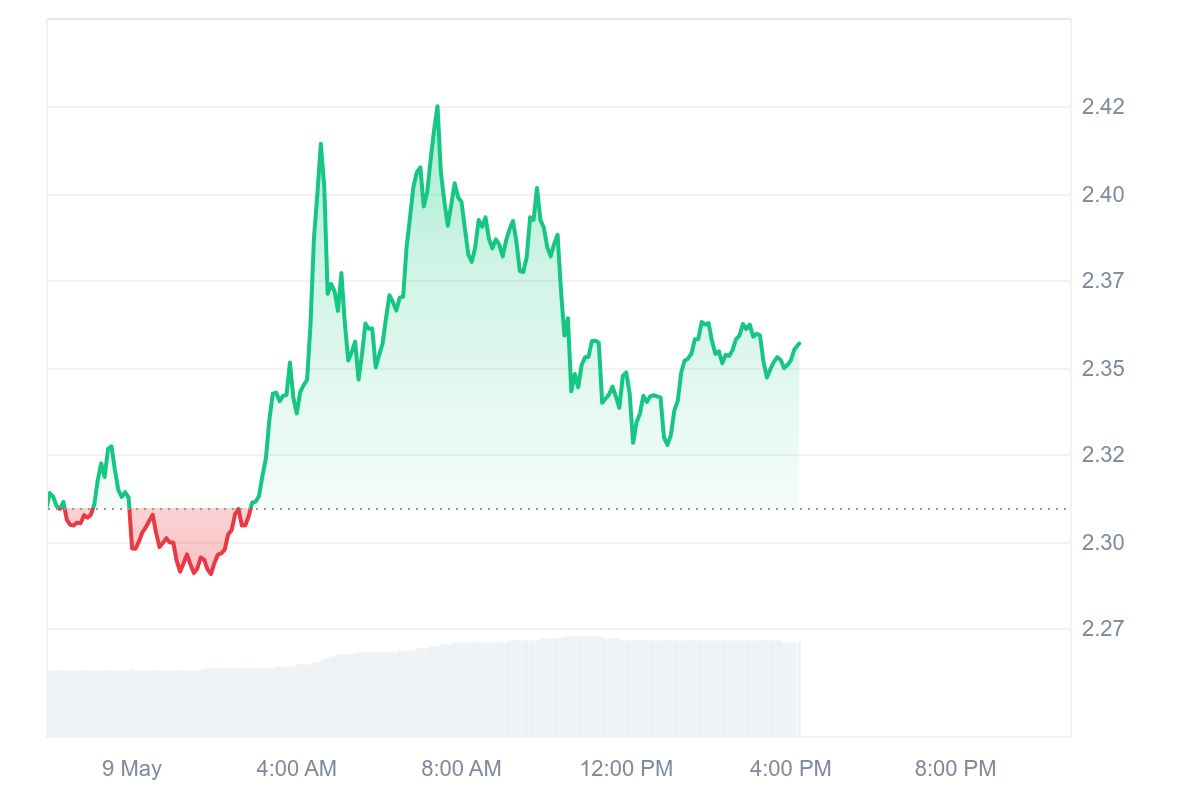Select the 9 May date label

[x=132, y=769]
